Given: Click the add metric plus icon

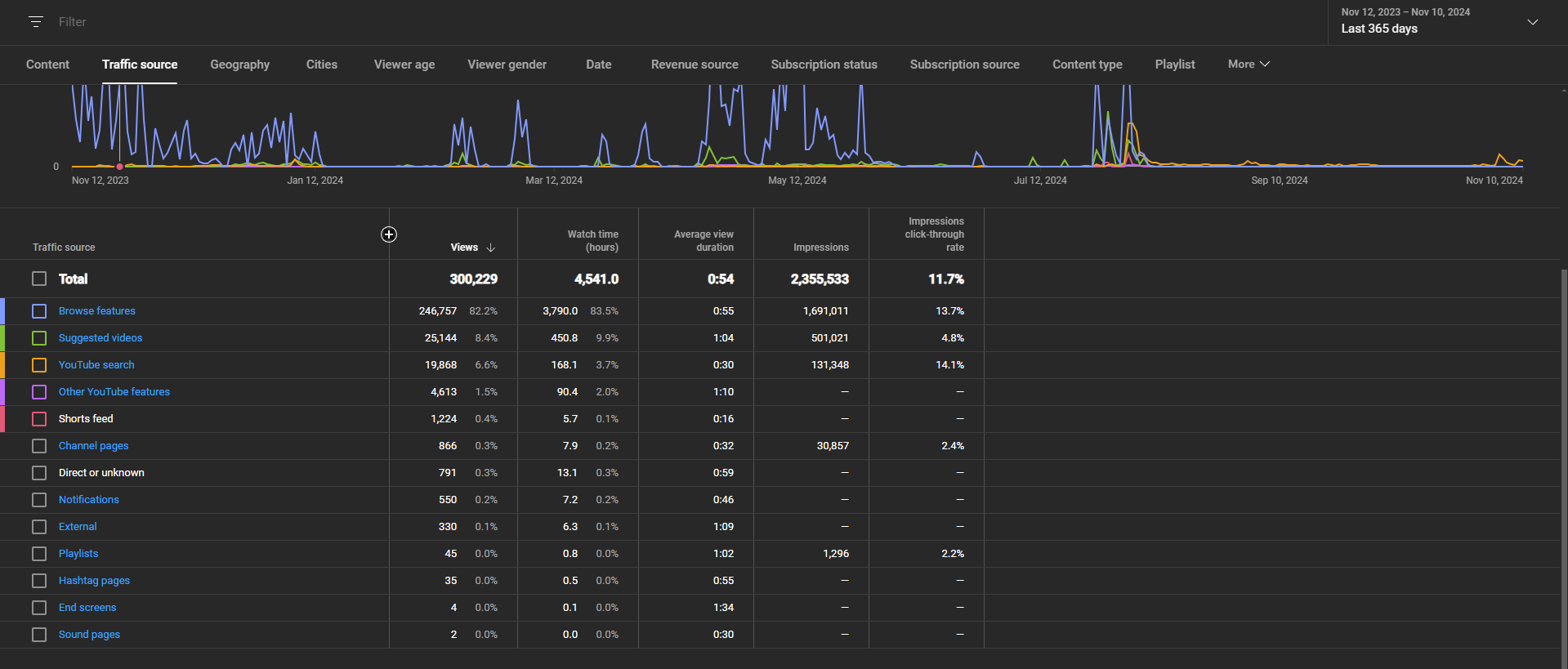Looking at the screenshot, I should 389,234.
